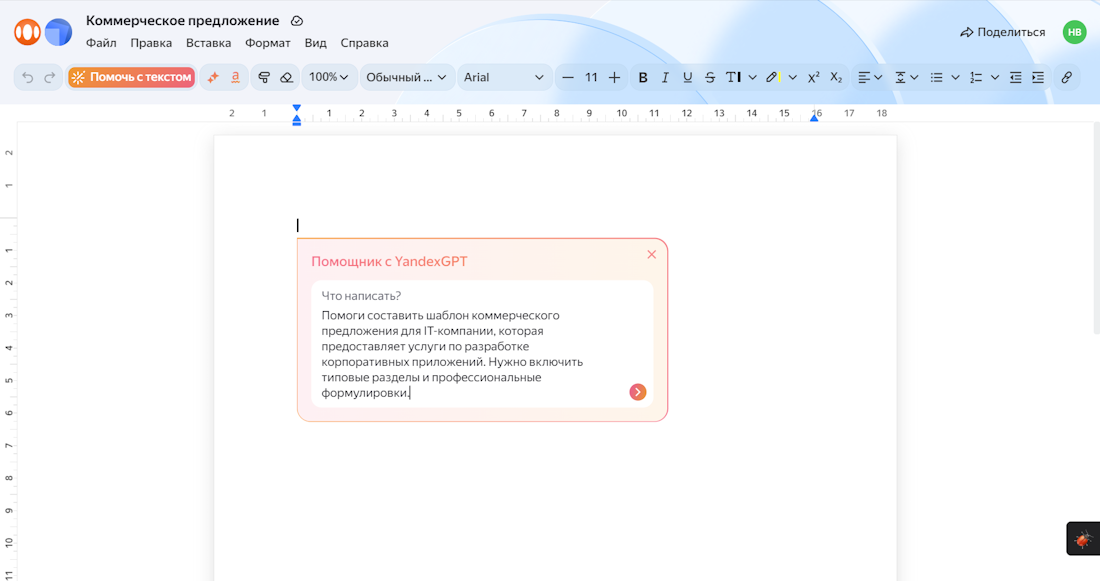
Task: Click inside the 'Что написать?' prompt field
Action: pos(482,344)
